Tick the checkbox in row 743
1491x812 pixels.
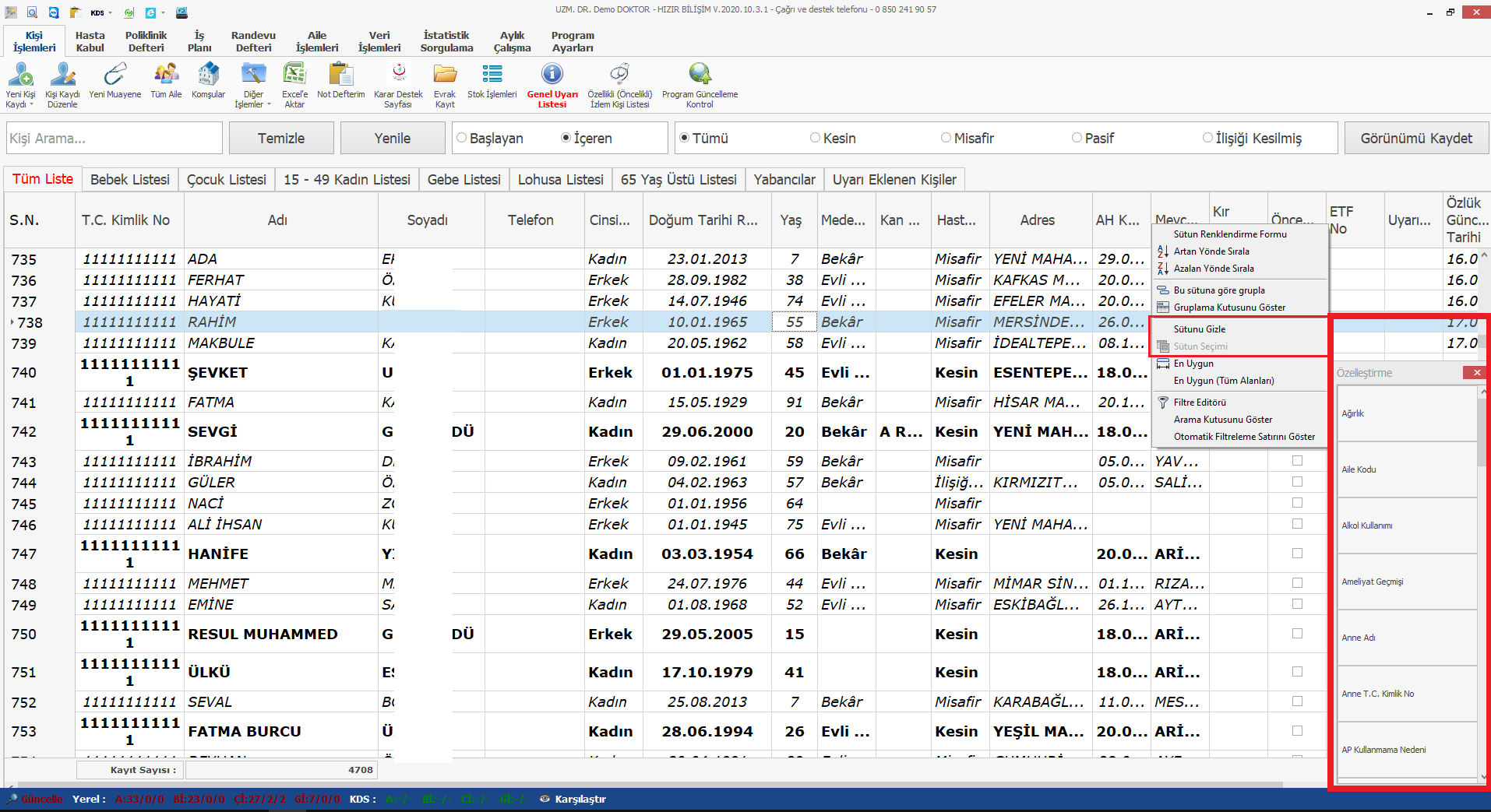pyautogui.click(x=1297, y=461)
